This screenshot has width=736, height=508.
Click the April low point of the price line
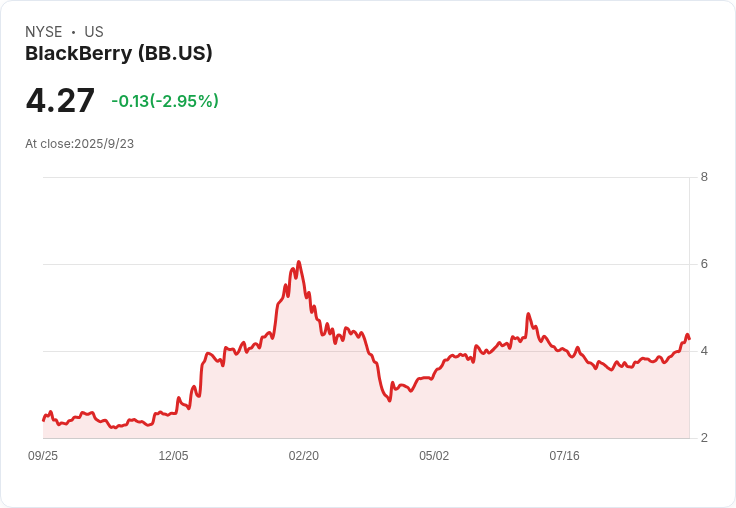(x=390, y=400)
